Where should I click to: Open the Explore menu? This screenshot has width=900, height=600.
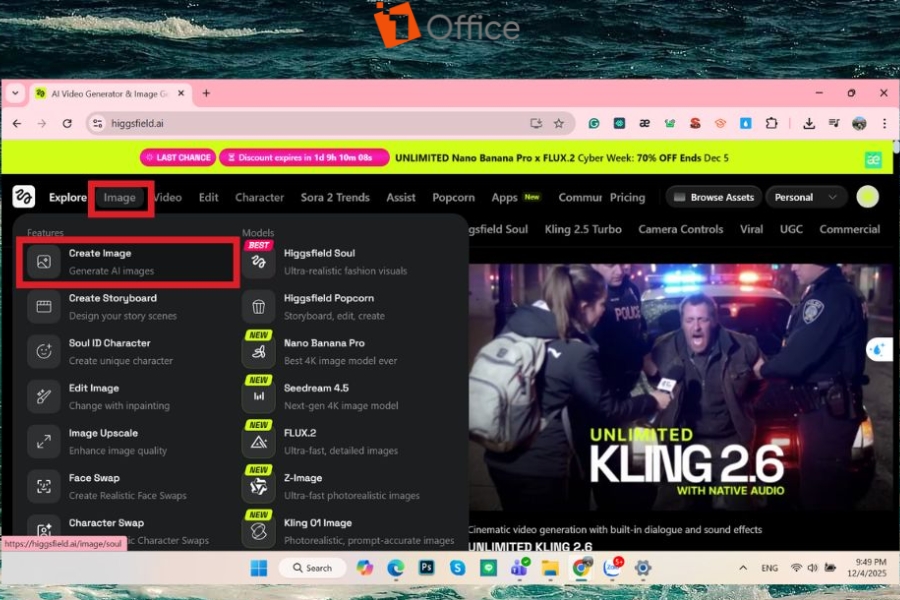67,198
